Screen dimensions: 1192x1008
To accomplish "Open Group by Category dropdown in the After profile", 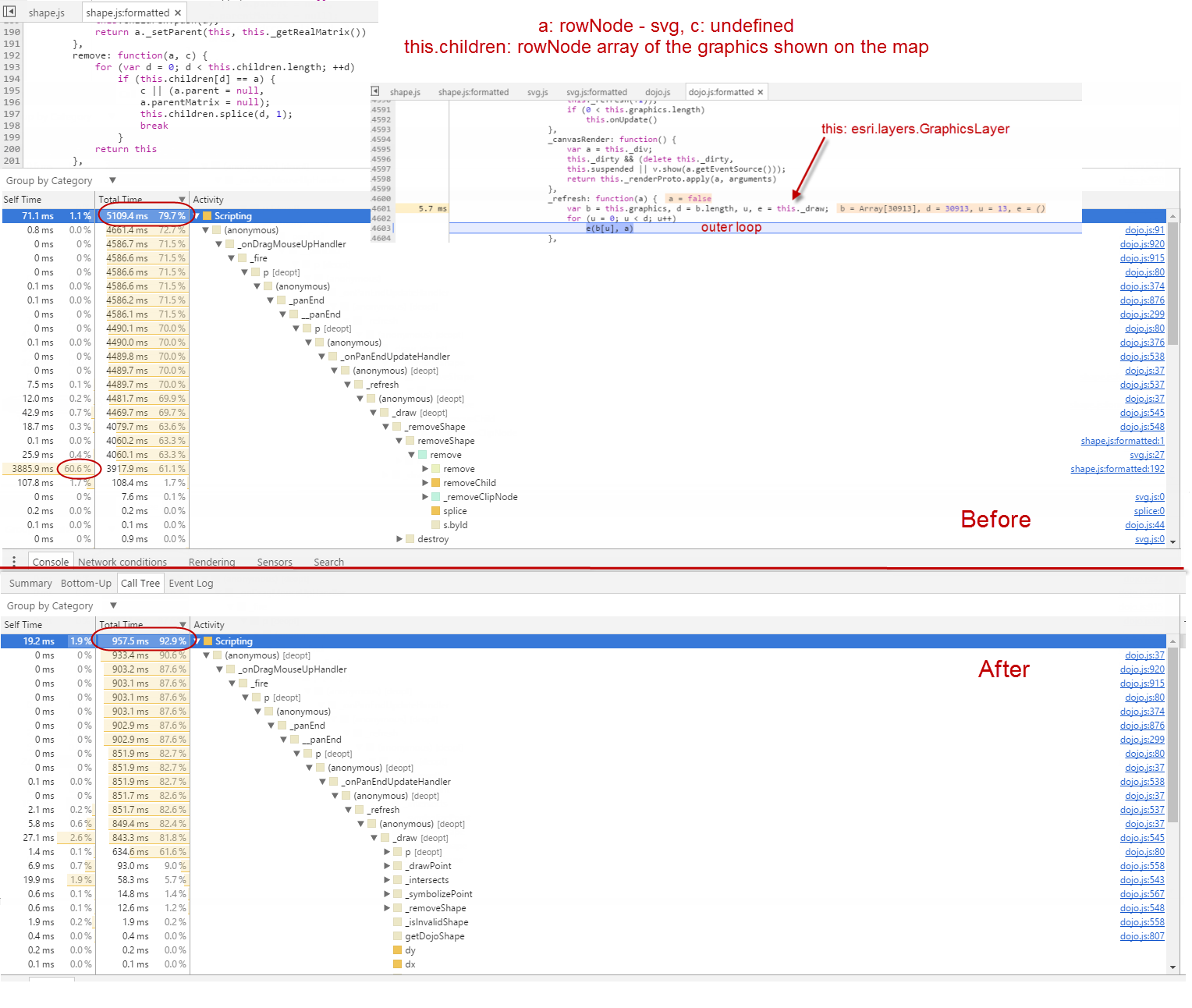I will 113,605.
